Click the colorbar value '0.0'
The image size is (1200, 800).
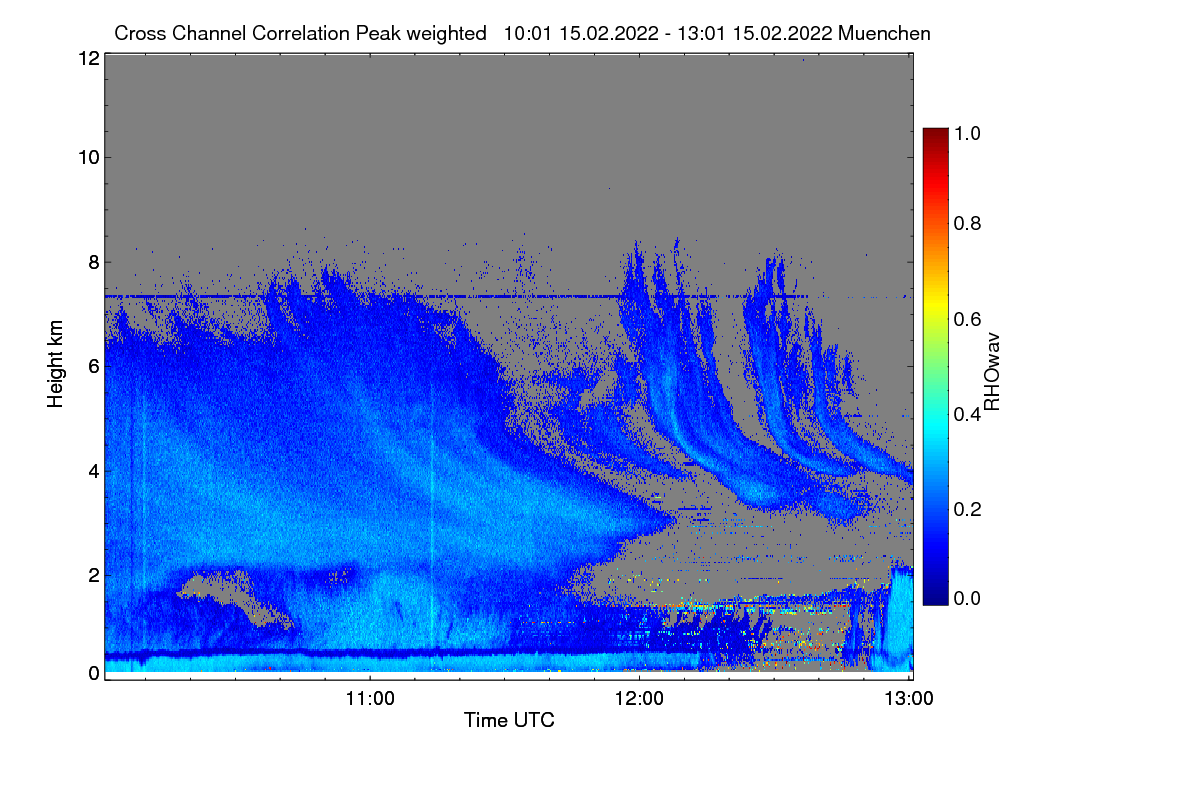(967, 598)
